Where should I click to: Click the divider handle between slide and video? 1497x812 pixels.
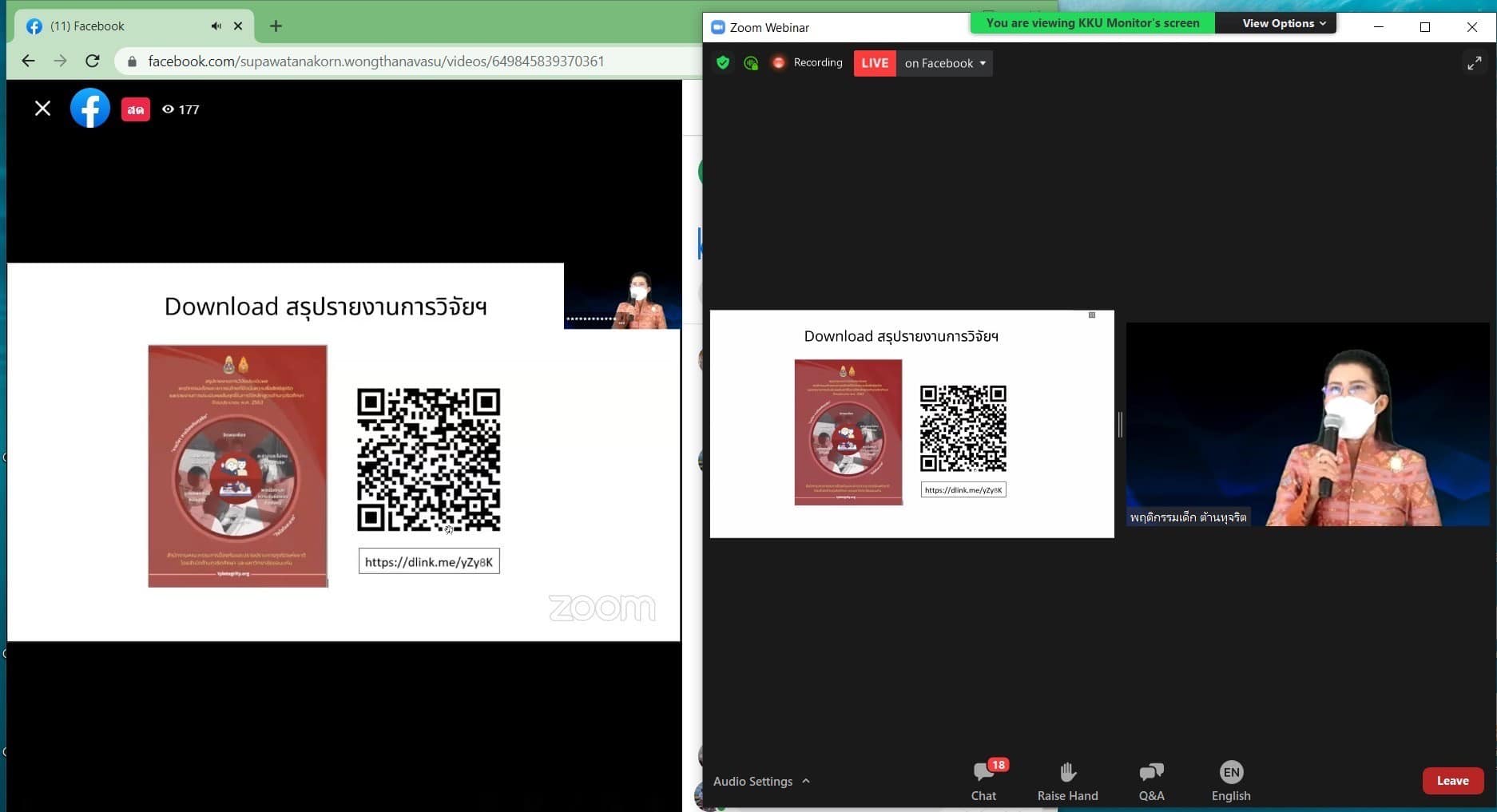pos(1120,425)
